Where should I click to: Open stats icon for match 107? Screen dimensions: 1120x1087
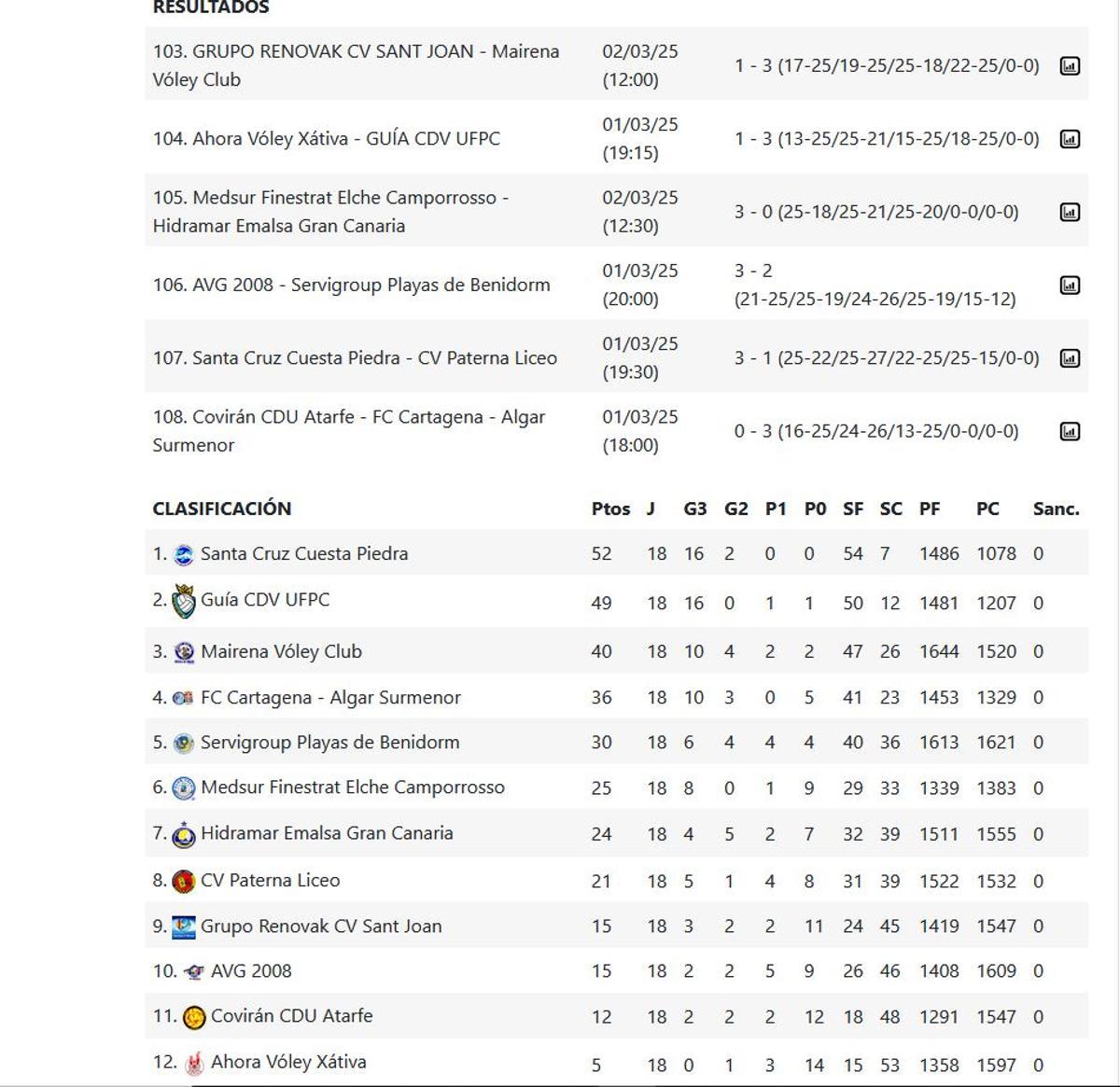tap(1070, 358)
